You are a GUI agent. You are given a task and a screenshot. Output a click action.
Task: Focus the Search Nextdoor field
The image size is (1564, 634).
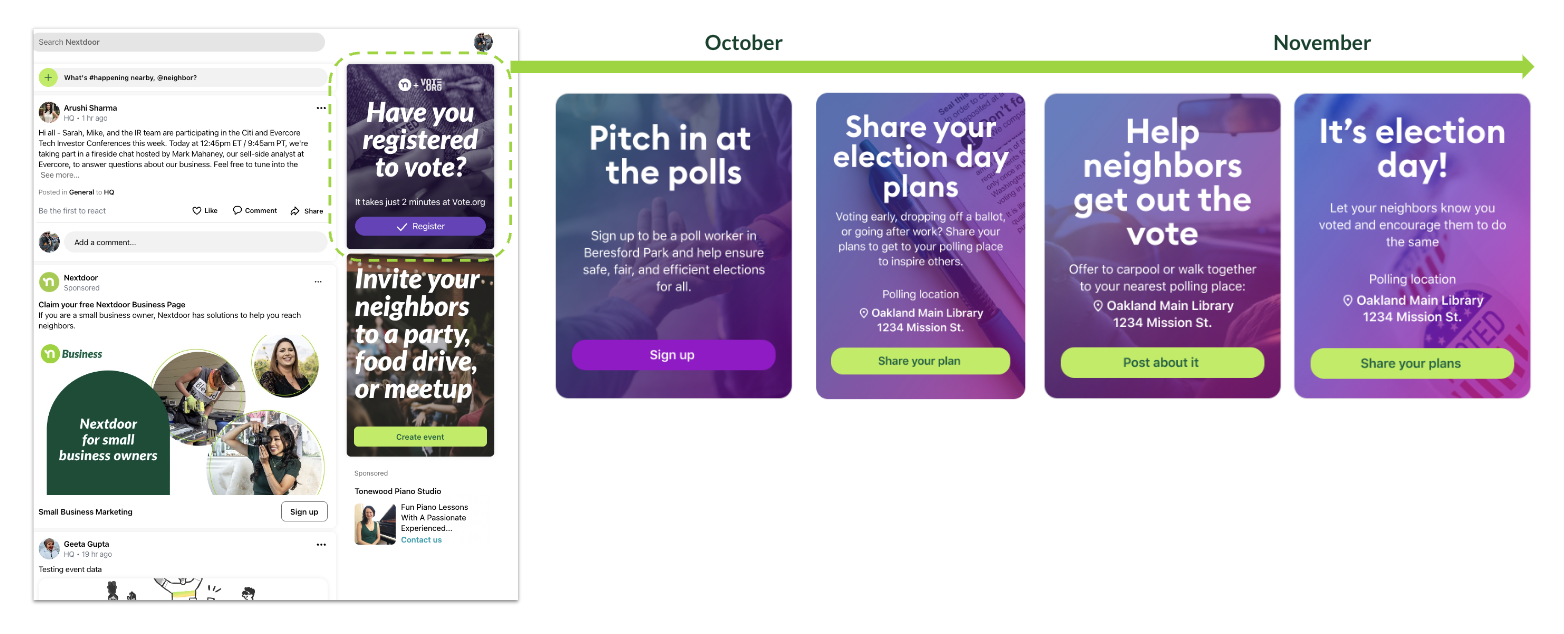point(180,42)
